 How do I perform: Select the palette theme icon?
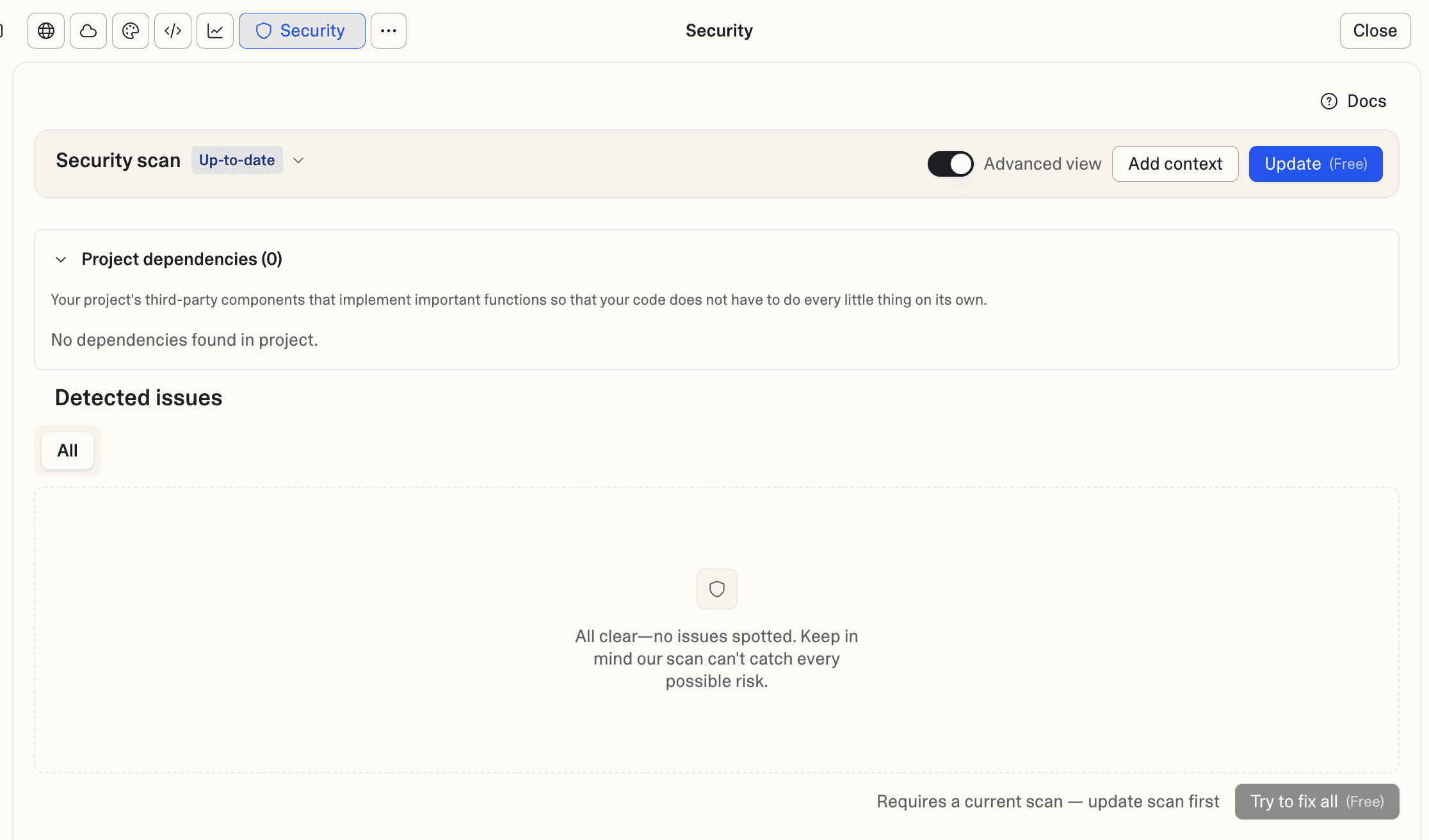tap(130, 30)
